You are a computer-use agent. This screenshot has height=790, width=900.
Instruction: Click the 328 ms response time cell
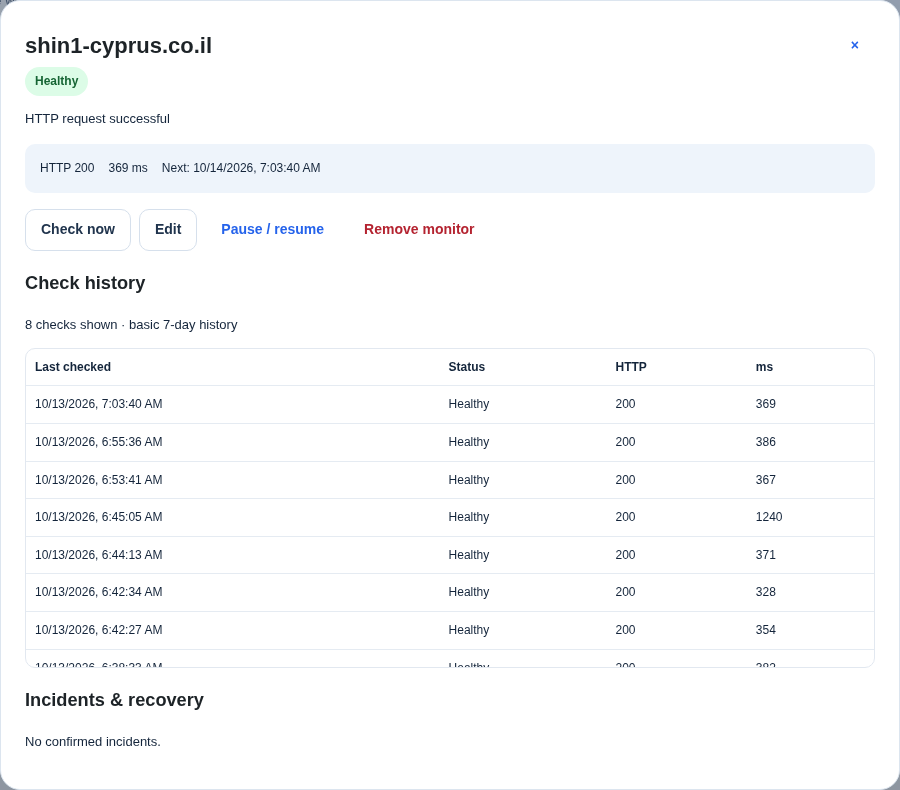tap(765, 592)
